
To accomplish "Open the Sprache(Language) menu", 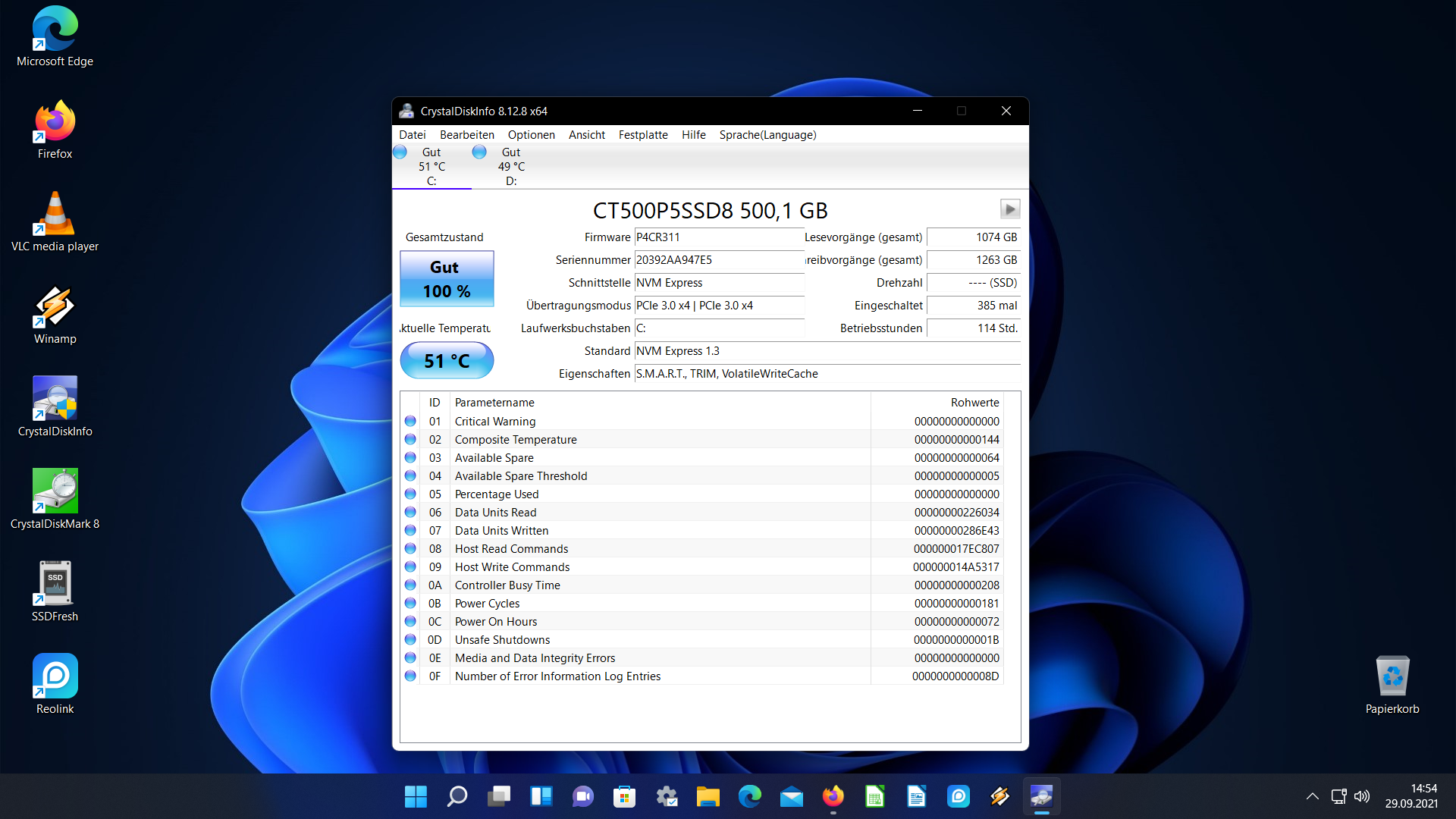I will [x=767, y=135].
